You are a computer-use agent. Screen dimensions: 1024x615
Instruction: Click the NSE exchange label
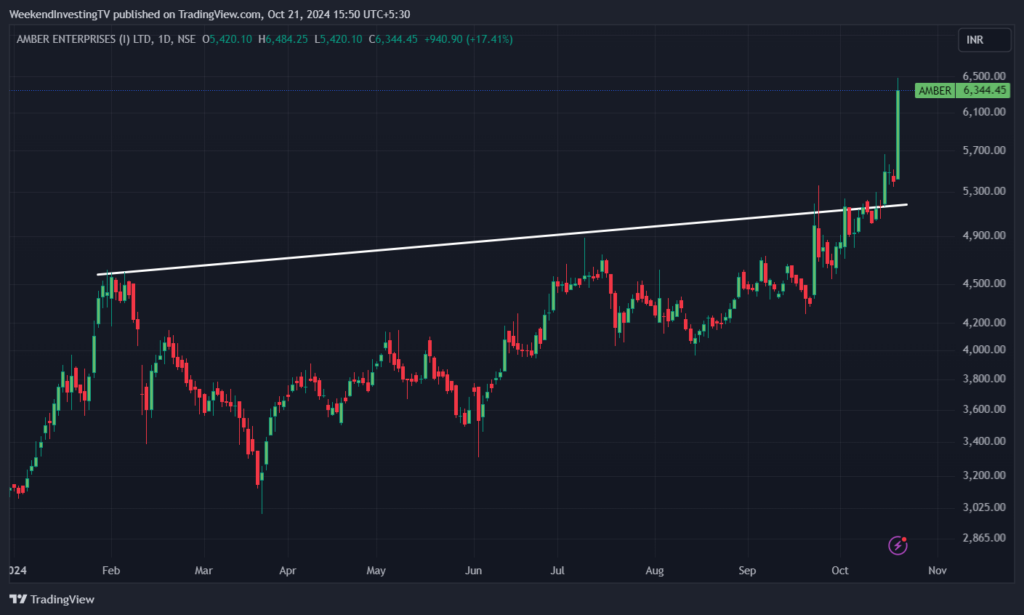point(186,39)
